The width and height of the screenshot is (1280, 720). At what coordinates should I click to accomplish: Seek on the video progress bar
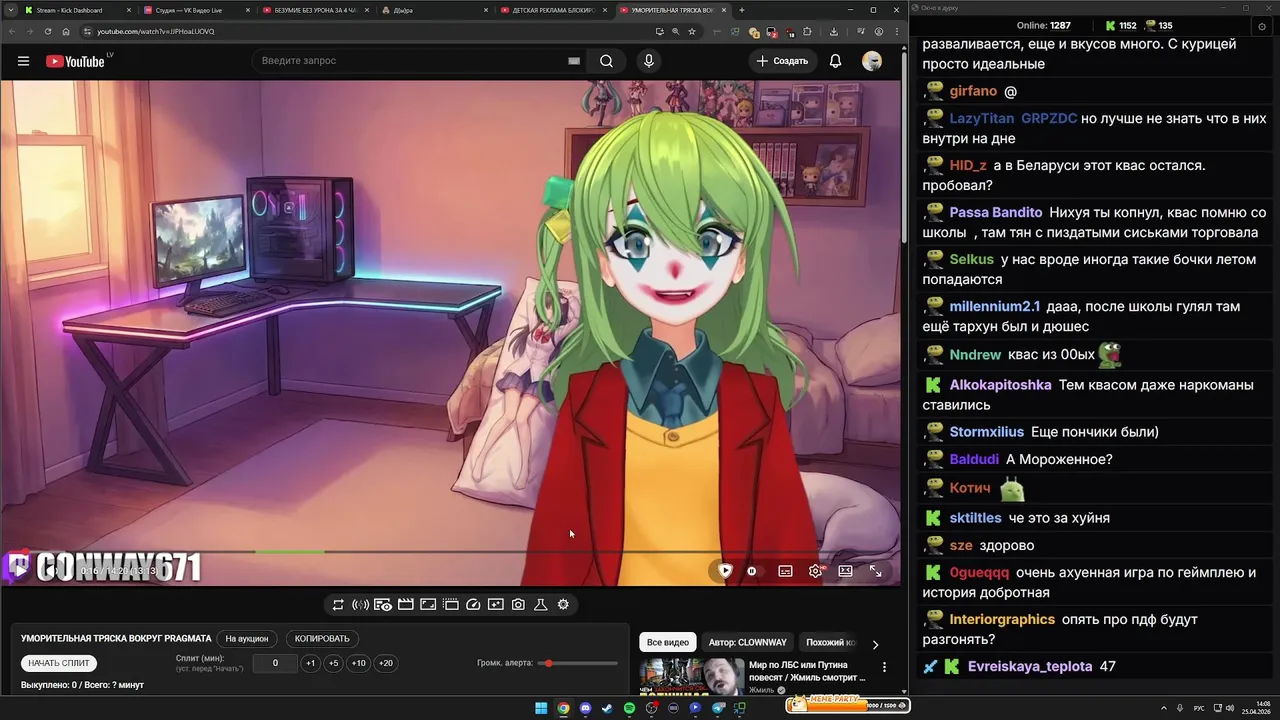(x=450, y=551)
